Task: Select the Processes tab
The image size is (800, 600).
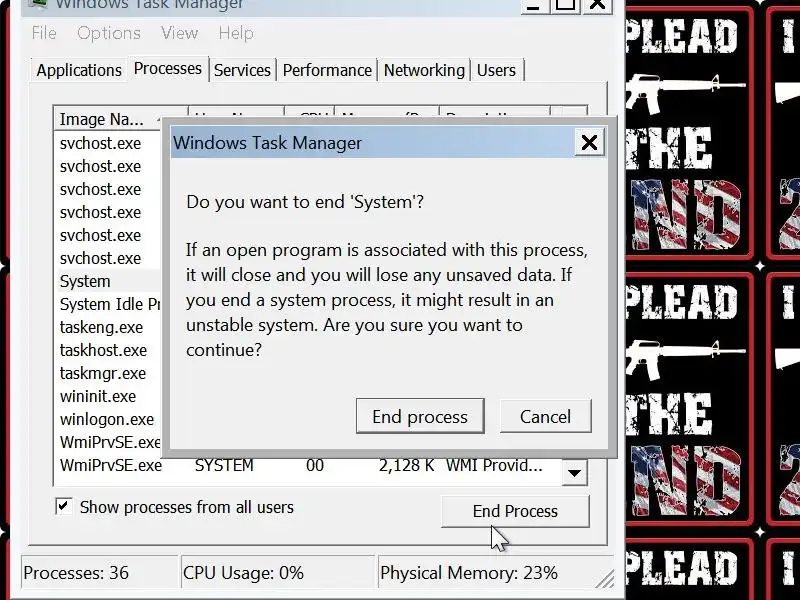Action: 168,68
